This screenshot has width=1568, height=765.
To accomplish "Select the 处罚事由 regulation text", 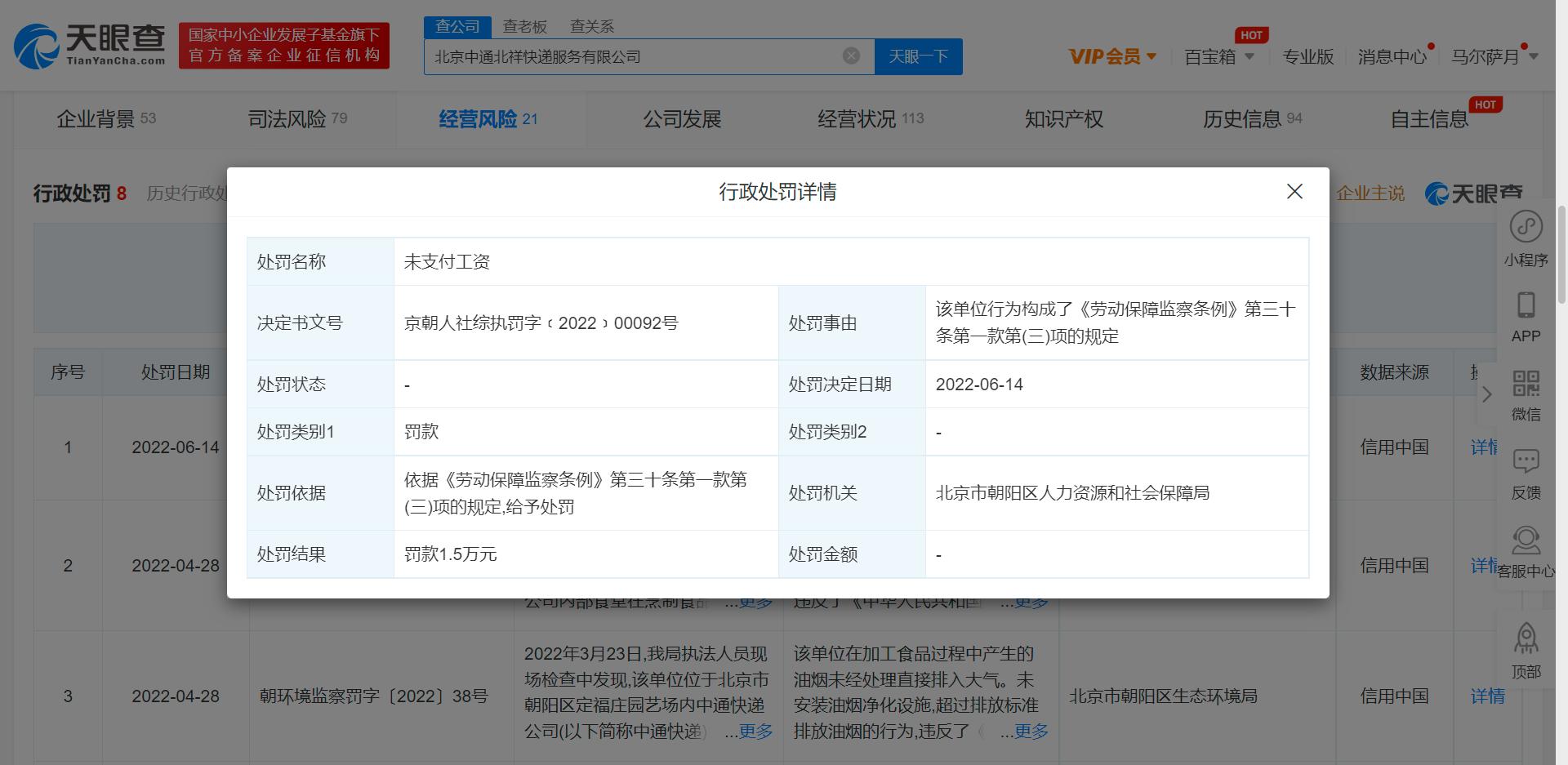I will point(1116,322).
